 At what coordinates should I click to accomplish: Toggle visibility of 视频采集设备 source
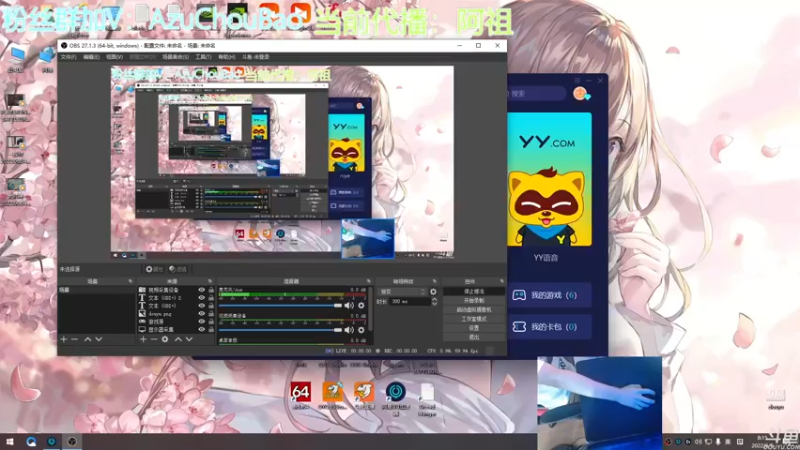tap(202, 290)
